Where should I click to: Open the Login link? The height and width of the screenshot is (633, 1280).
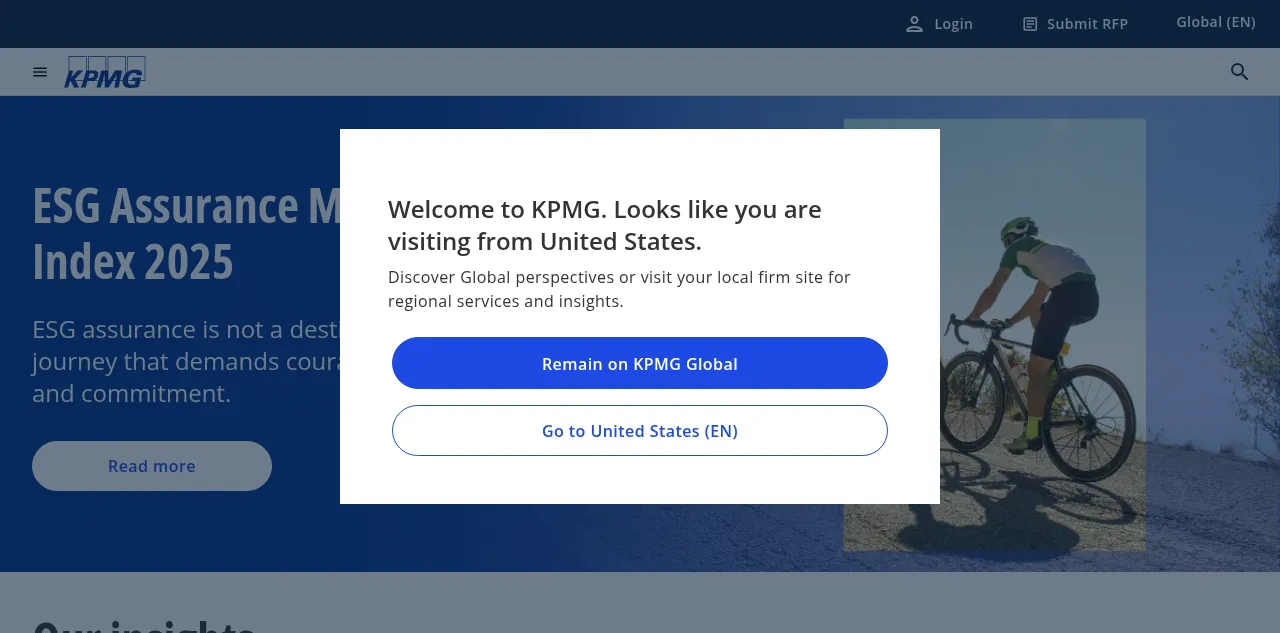click(939, 24)
